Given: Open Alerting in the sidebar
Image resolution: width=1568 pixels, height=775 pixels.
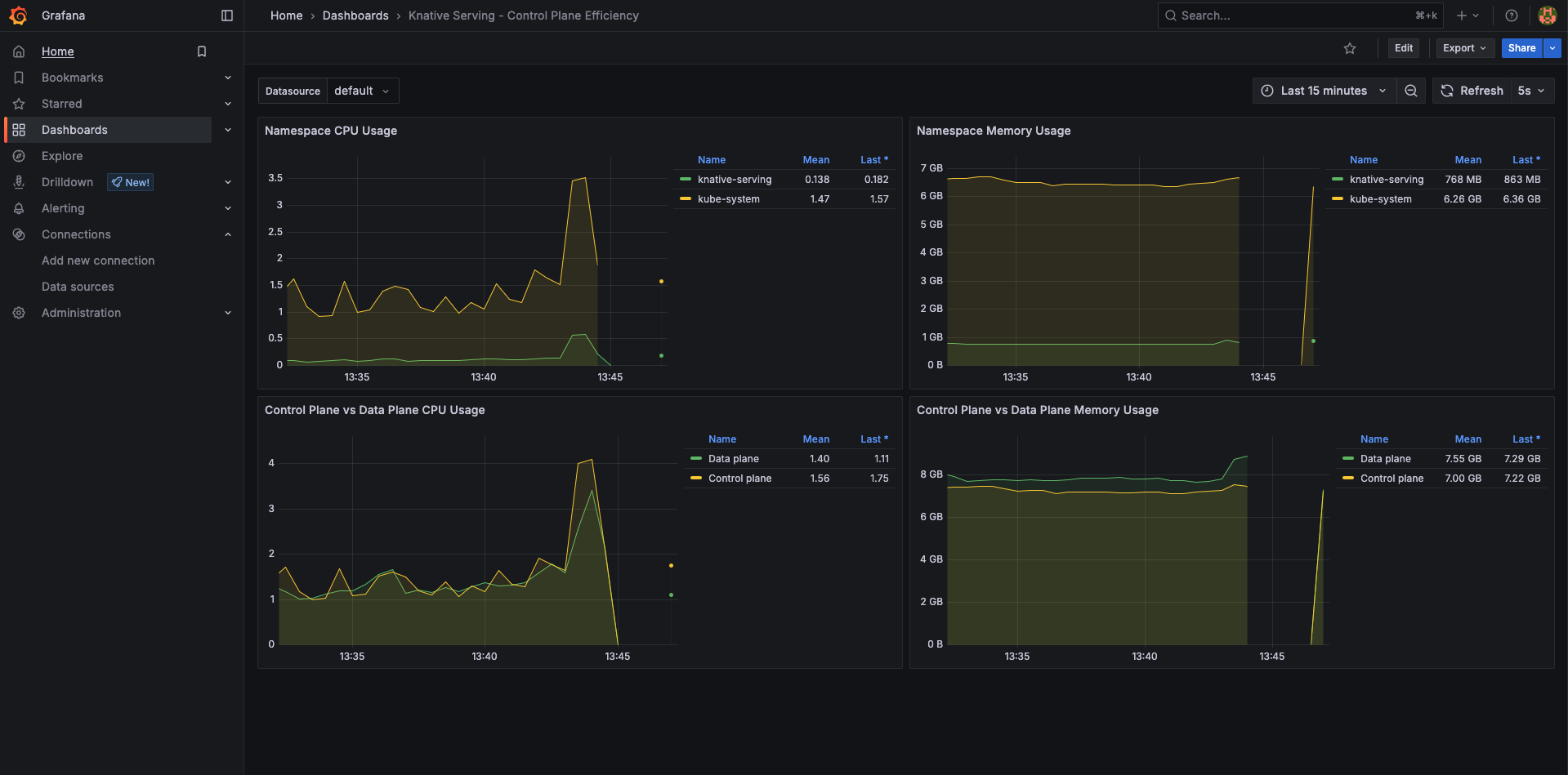Looking at the screenshot, I should (63, 208).
